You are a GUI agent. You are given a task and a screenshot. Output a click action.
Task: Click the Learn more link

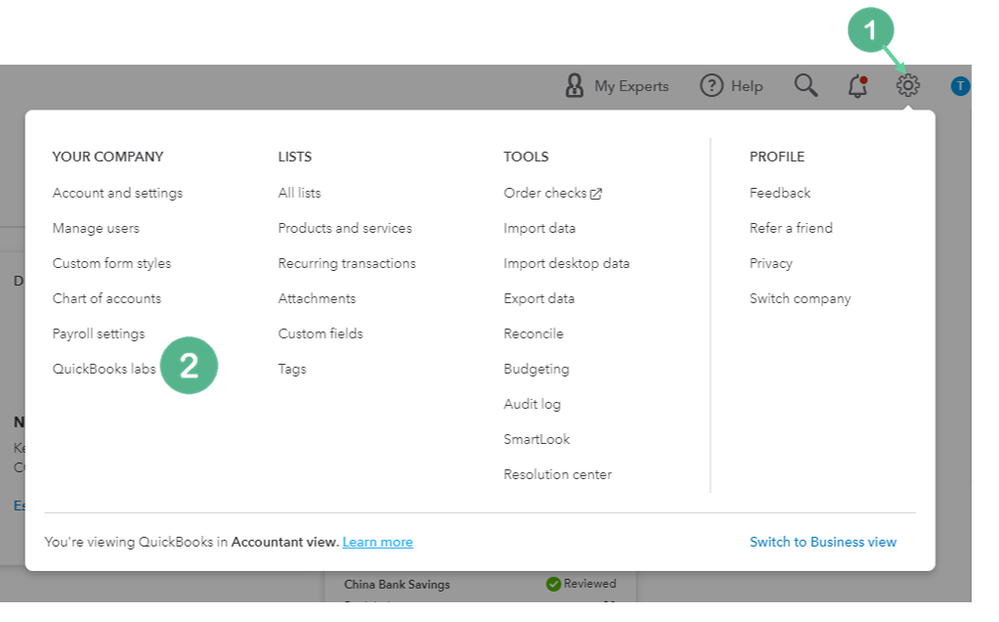point(377,542)
